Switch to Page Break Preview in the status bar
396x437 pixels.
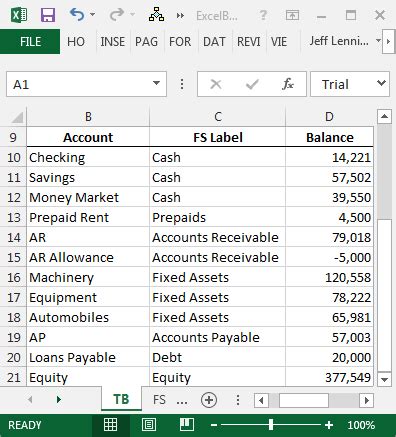187,425
